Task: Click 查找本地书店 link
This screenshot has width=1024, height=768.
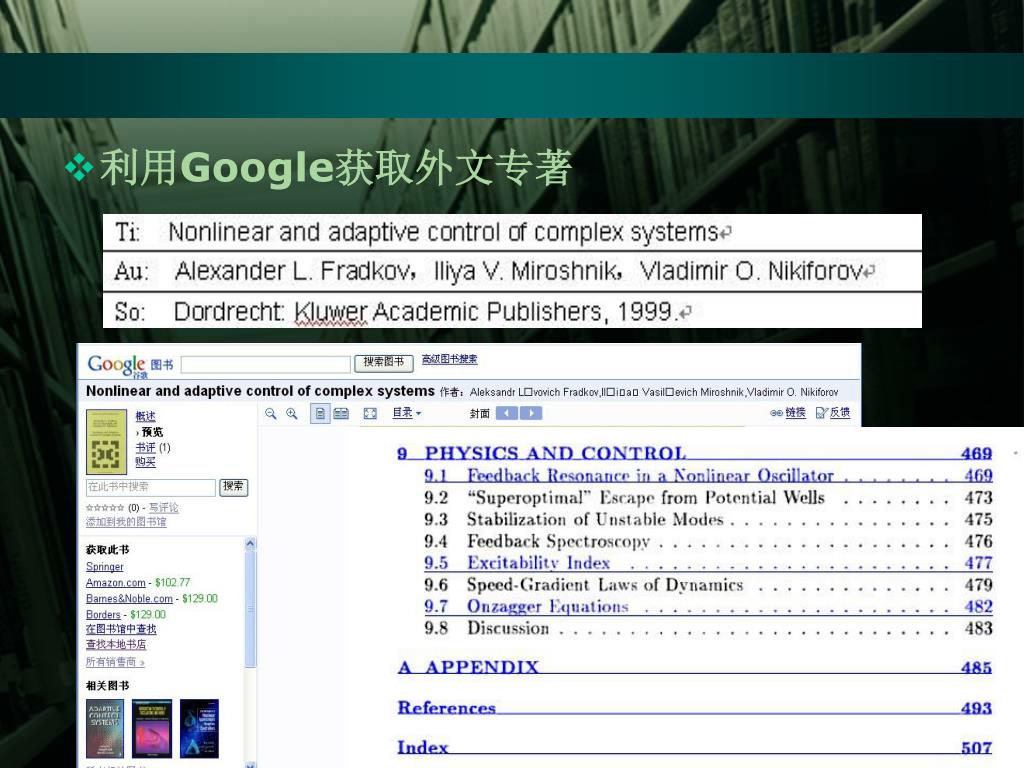Action: (116, 645)
